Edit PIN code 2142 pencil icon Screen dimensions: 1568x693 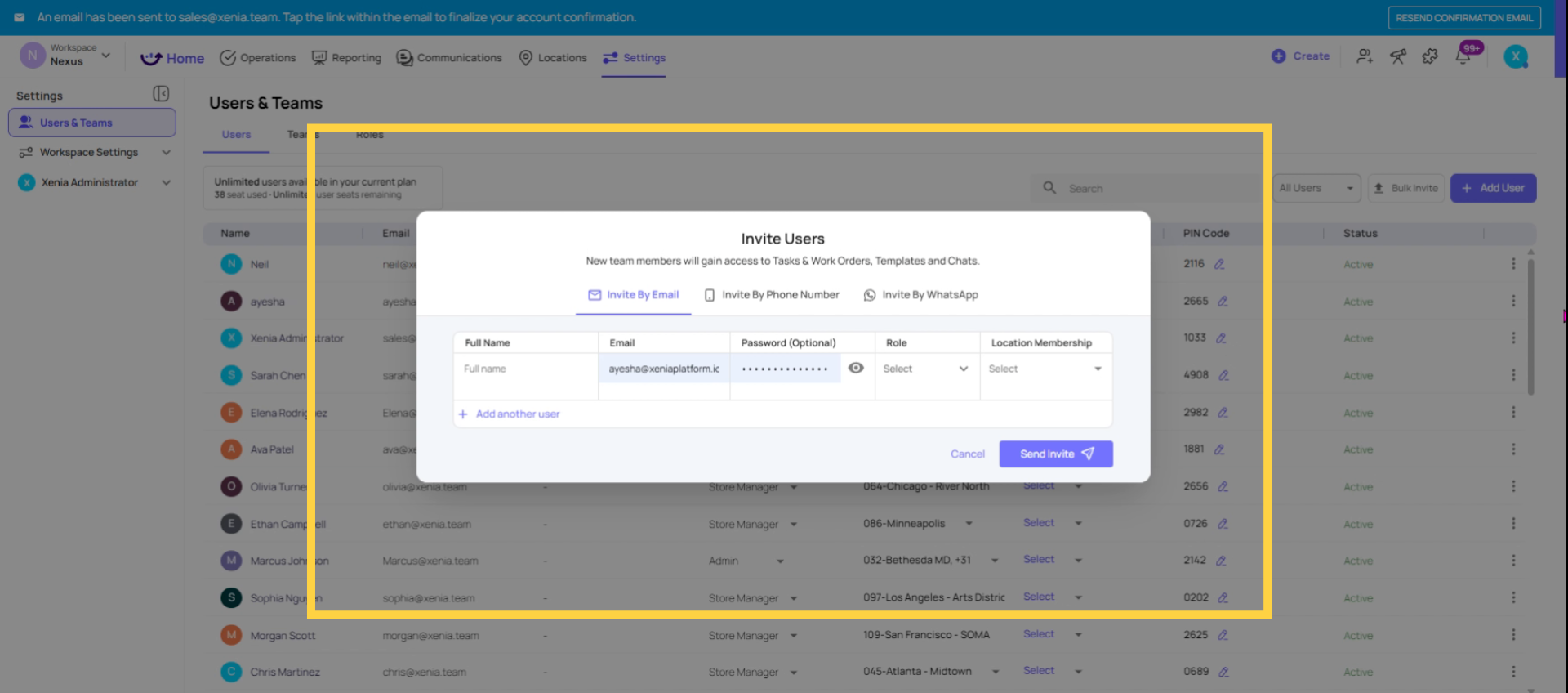point(1221,561)
